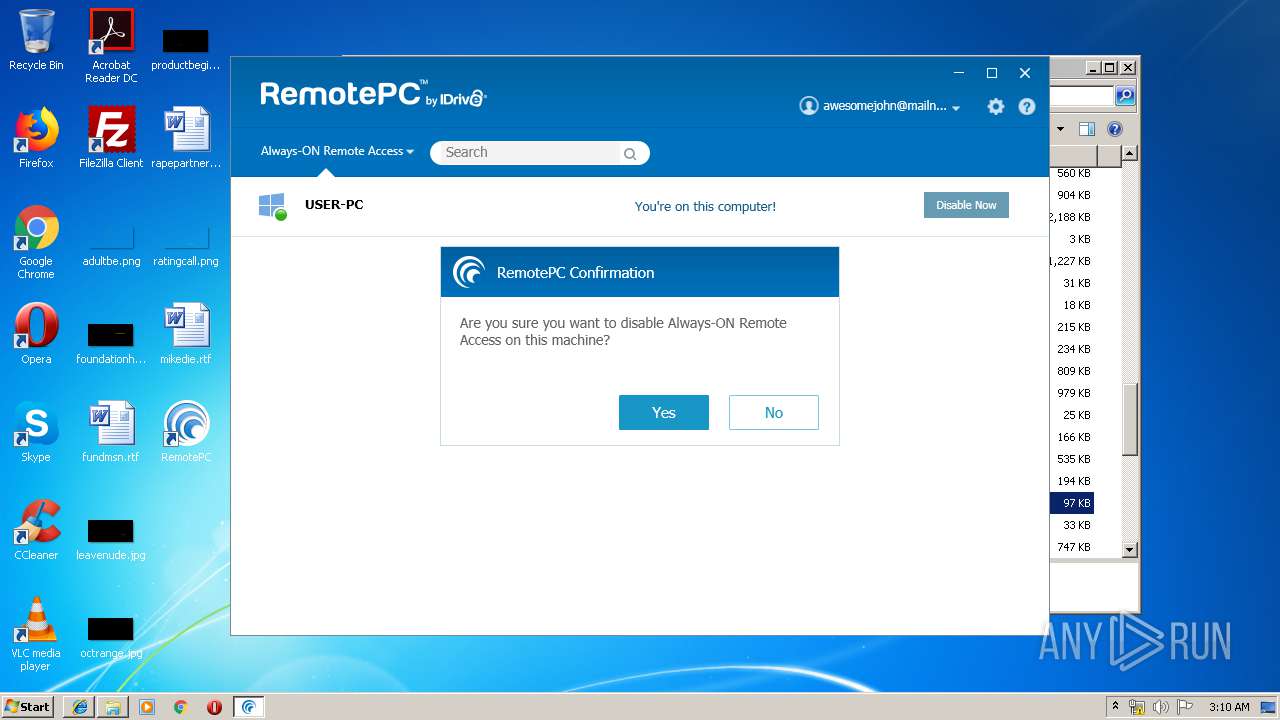The height and width of the screenshot is (720, 1280).
Task: Click network icon in system tray
Action: pyautogui.click(x=1137, y=707)
